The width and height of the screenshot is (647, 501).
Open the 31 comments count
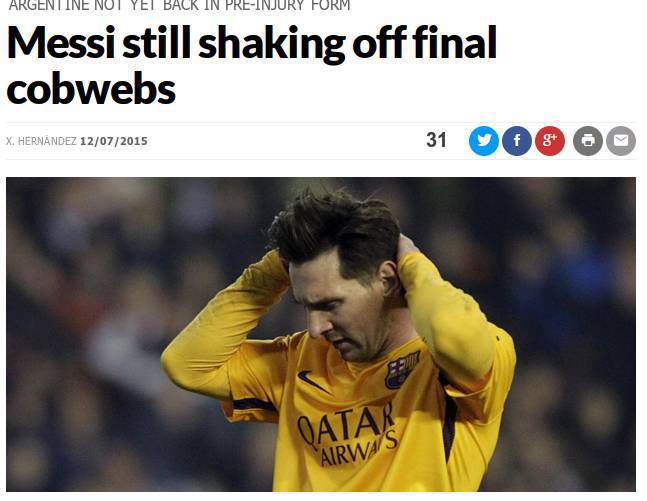pos(436,140)
